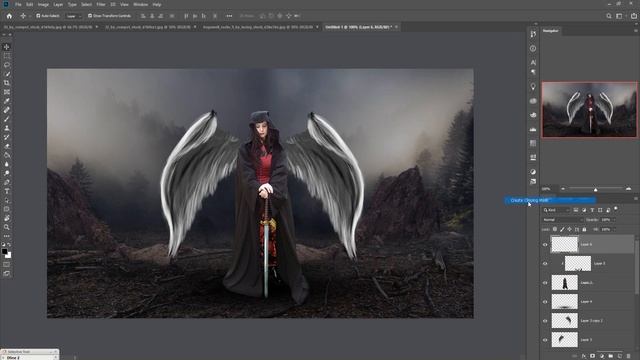The height and width of the screenshot is (360, 640).
Task: Enable Show Transform Controls checkbox
Action: coord(90,16)
